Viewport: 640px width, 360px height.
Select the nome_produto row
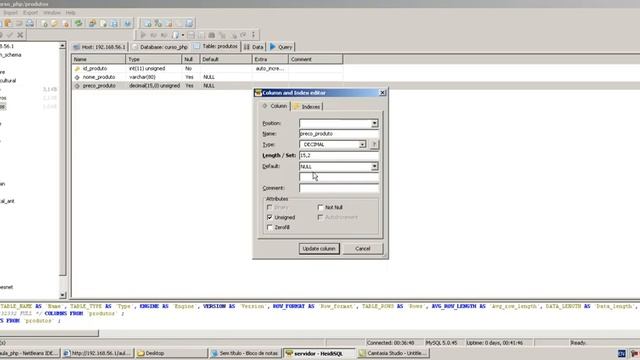coord(207,77)
